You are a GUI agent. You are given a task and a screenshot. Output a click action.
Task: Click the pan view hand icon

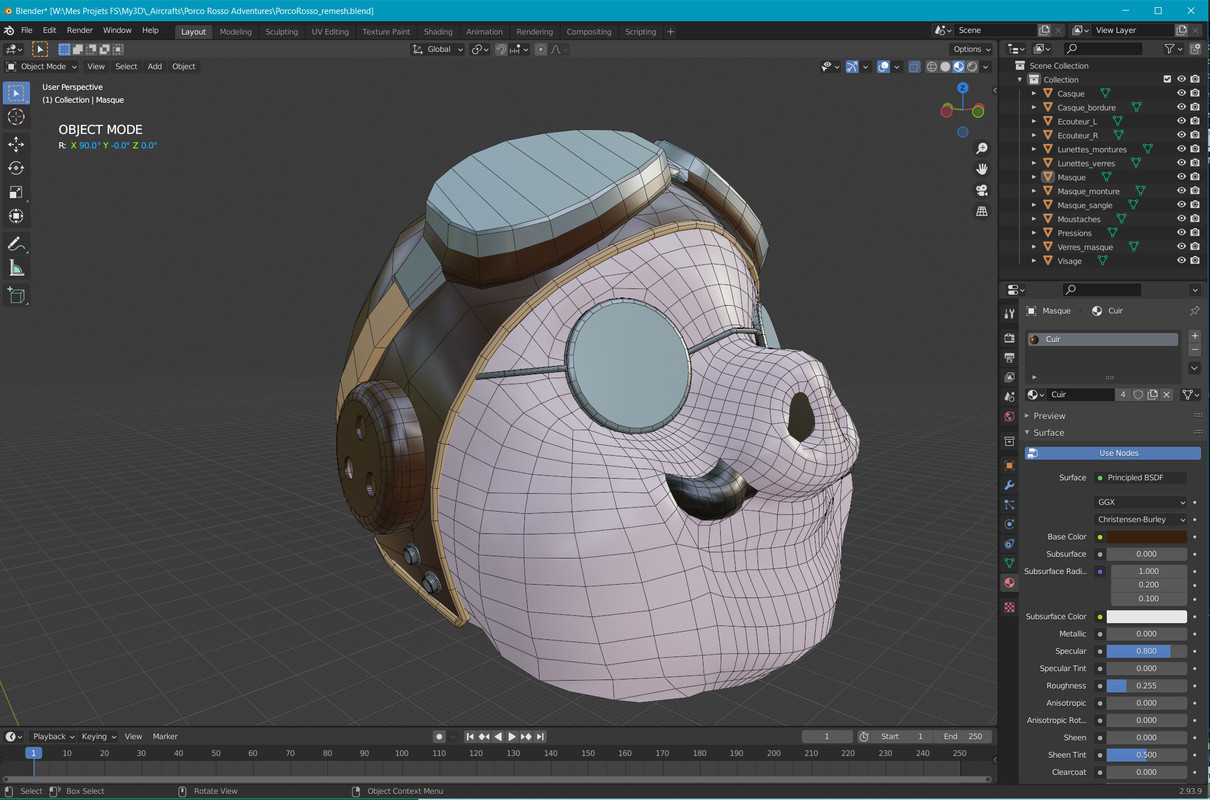tap(982, 169)
